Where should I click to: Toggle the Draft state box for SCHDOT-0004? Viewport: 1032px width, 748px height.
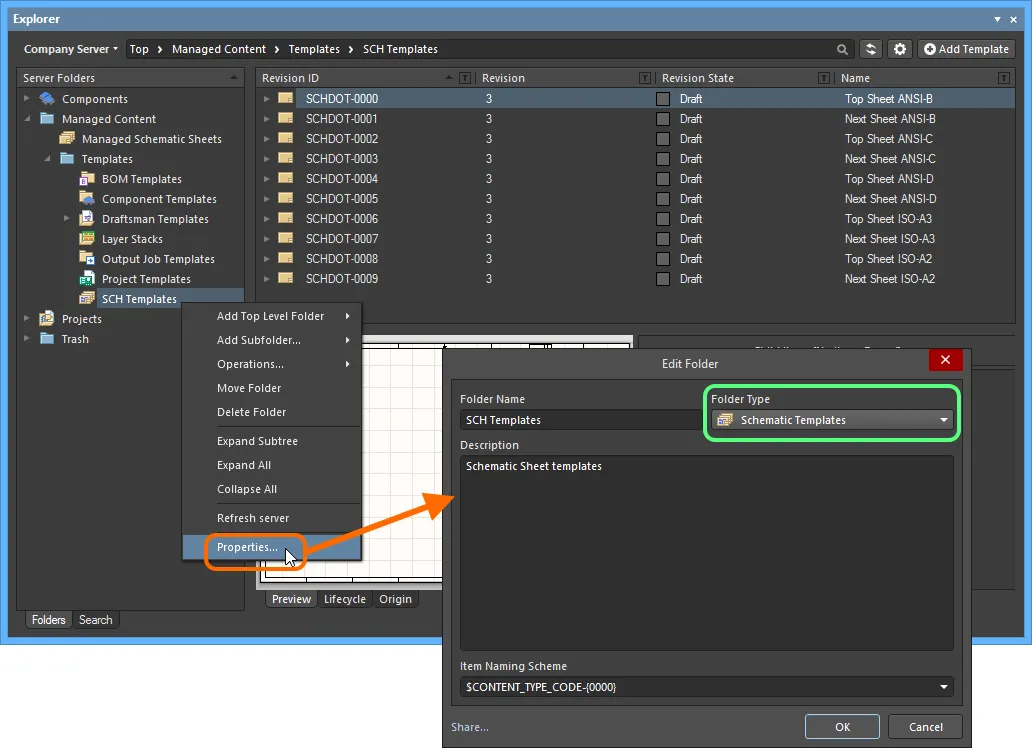coord(663,179)
